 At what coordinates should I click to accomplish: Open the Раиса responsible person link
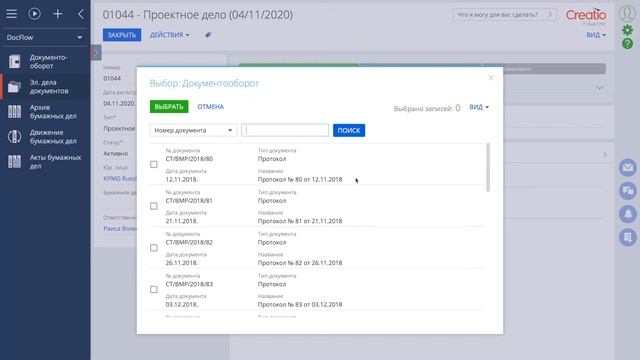[120, 229]
